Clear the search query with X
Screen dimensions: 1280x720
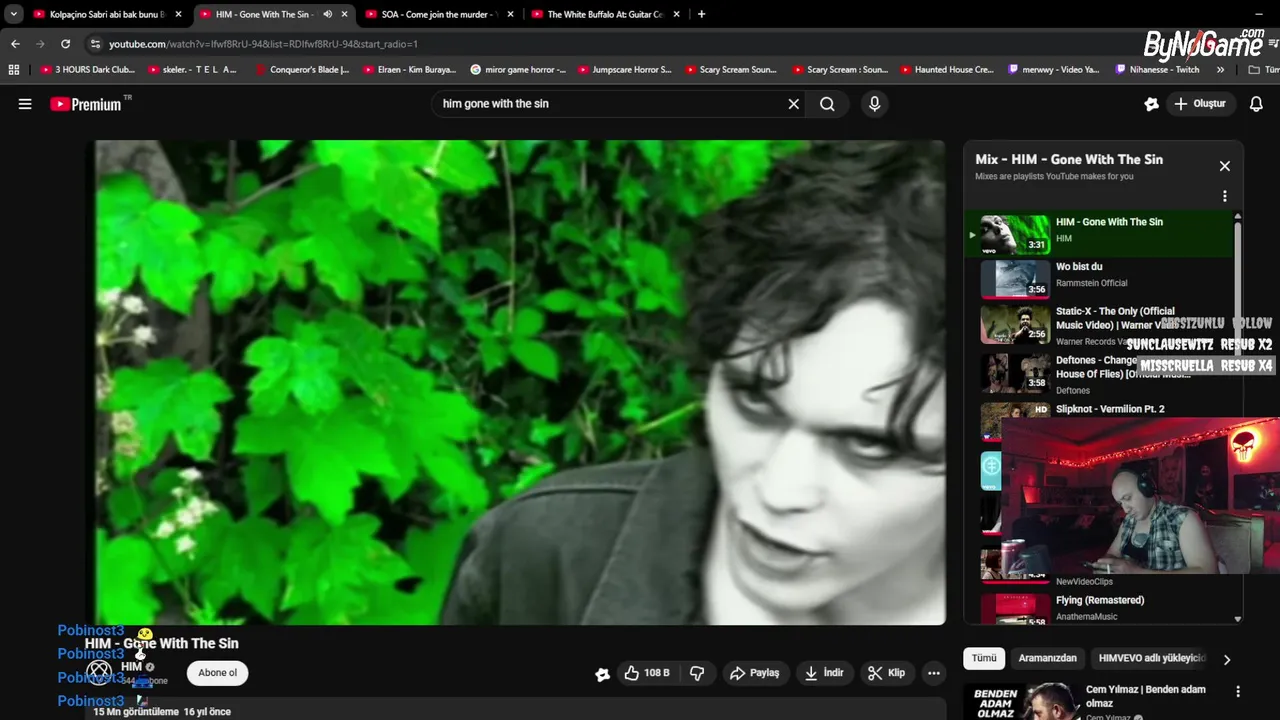coord(794,104)
